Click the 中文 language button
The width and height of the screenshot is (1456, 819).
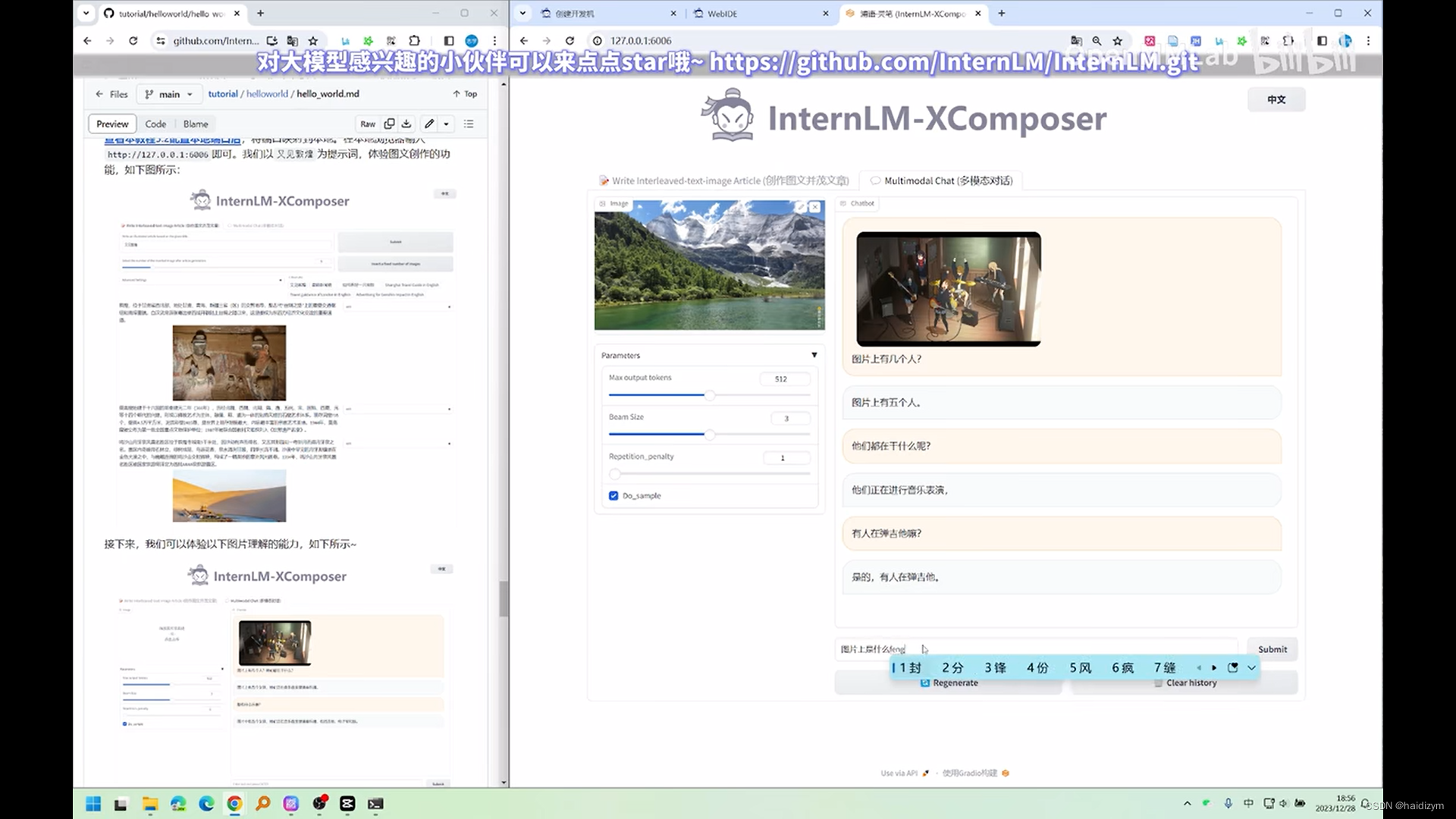1276,99
